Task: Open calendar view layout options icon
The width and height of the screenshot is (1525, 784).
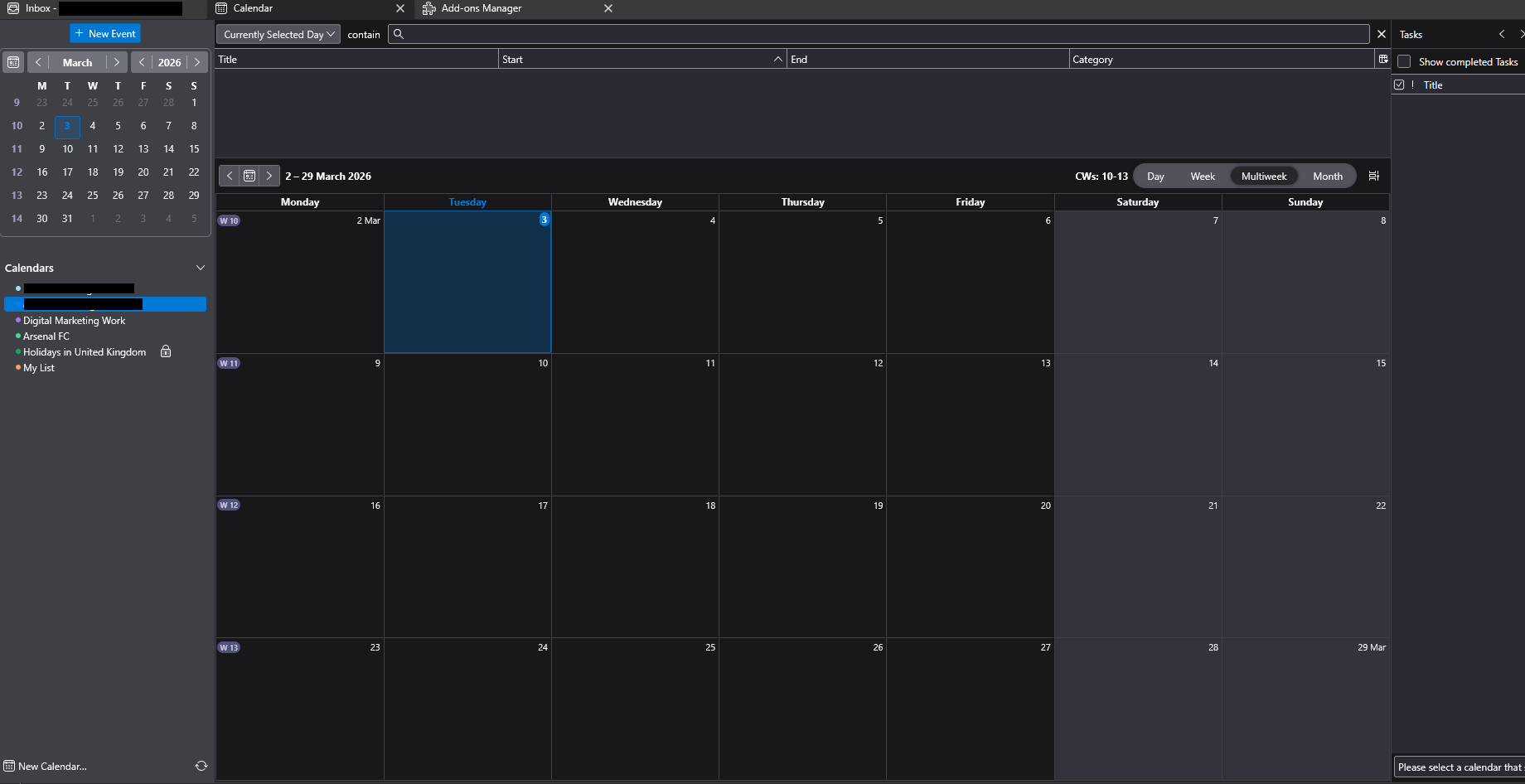Action: [x=1373, y=176]
